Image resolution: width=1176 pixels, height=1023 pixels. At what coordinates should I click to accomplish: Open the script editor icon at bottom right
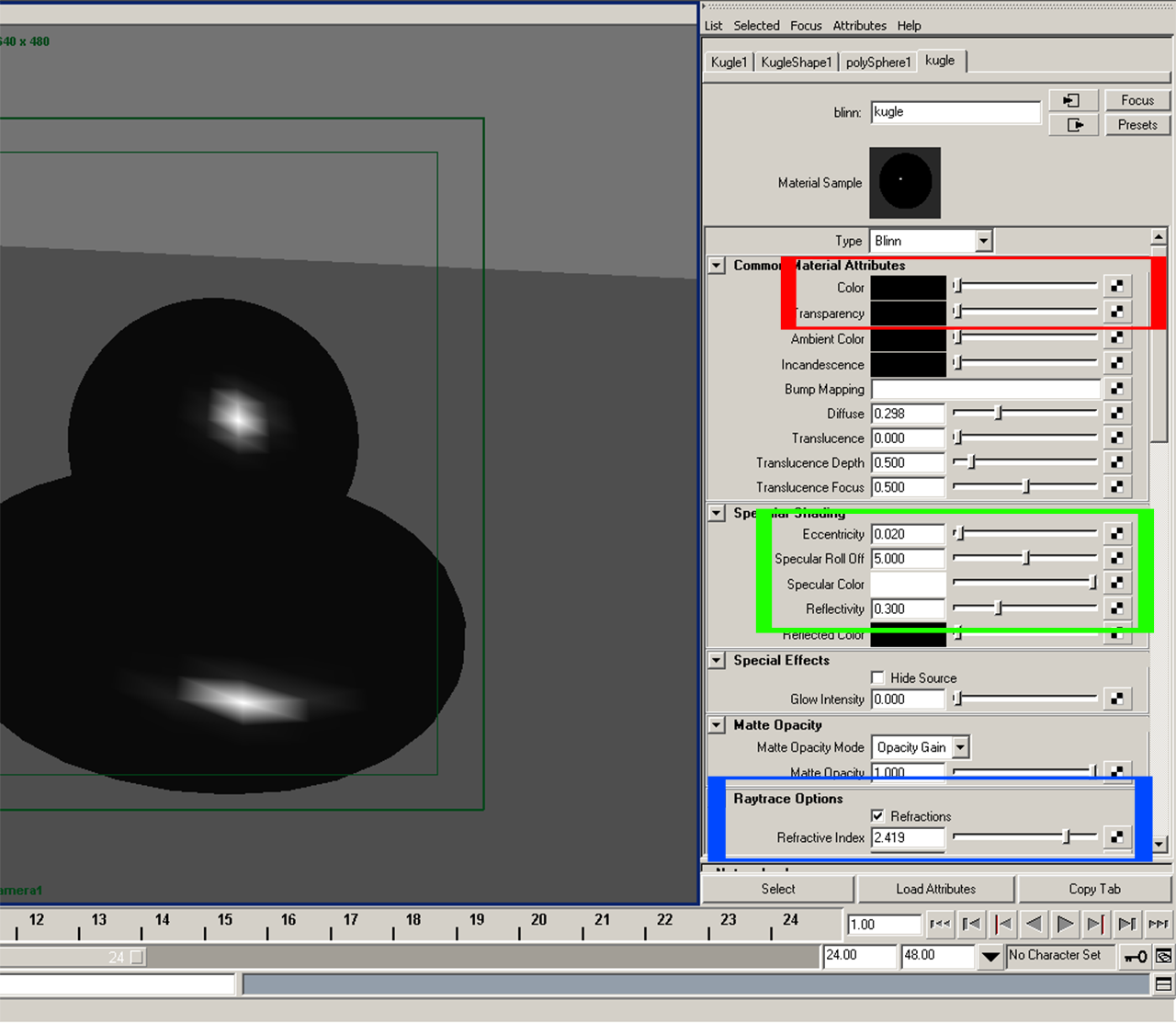1163,984
